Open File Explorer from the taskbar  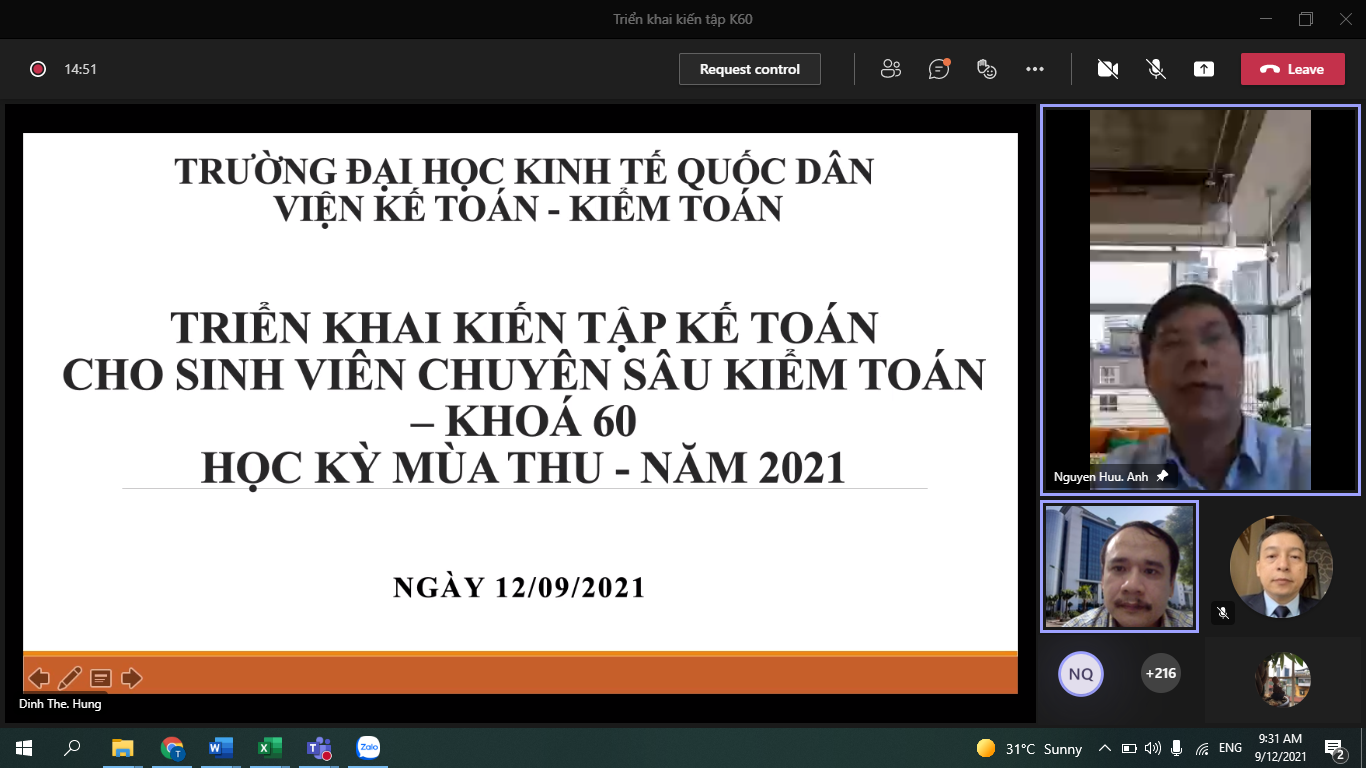point(122,748)
